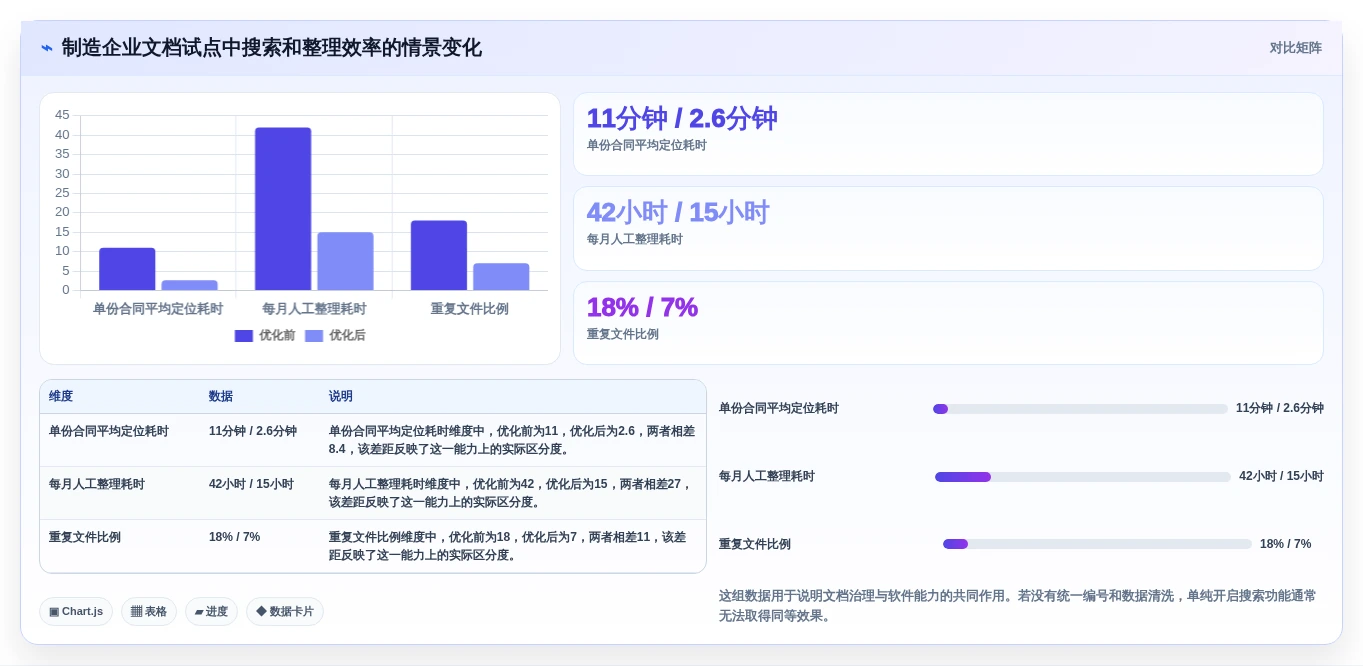Click the progress bar for 每月人工整理耗时
The height and width of the screenshot is (666, 1363).
click(1083, 477)
